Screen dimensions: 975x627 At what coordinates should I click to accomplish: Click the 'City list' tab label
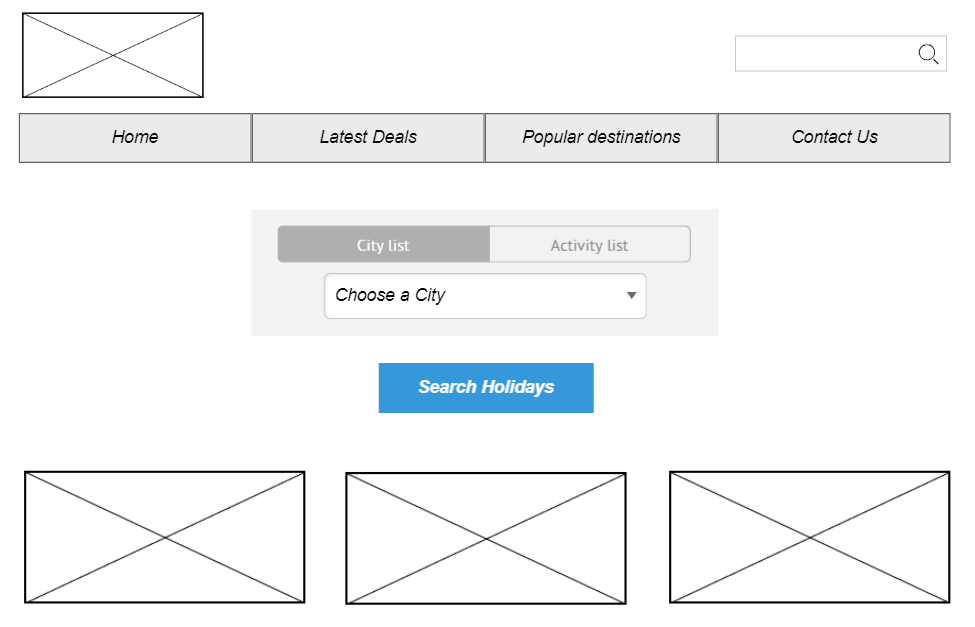(383, 246)
